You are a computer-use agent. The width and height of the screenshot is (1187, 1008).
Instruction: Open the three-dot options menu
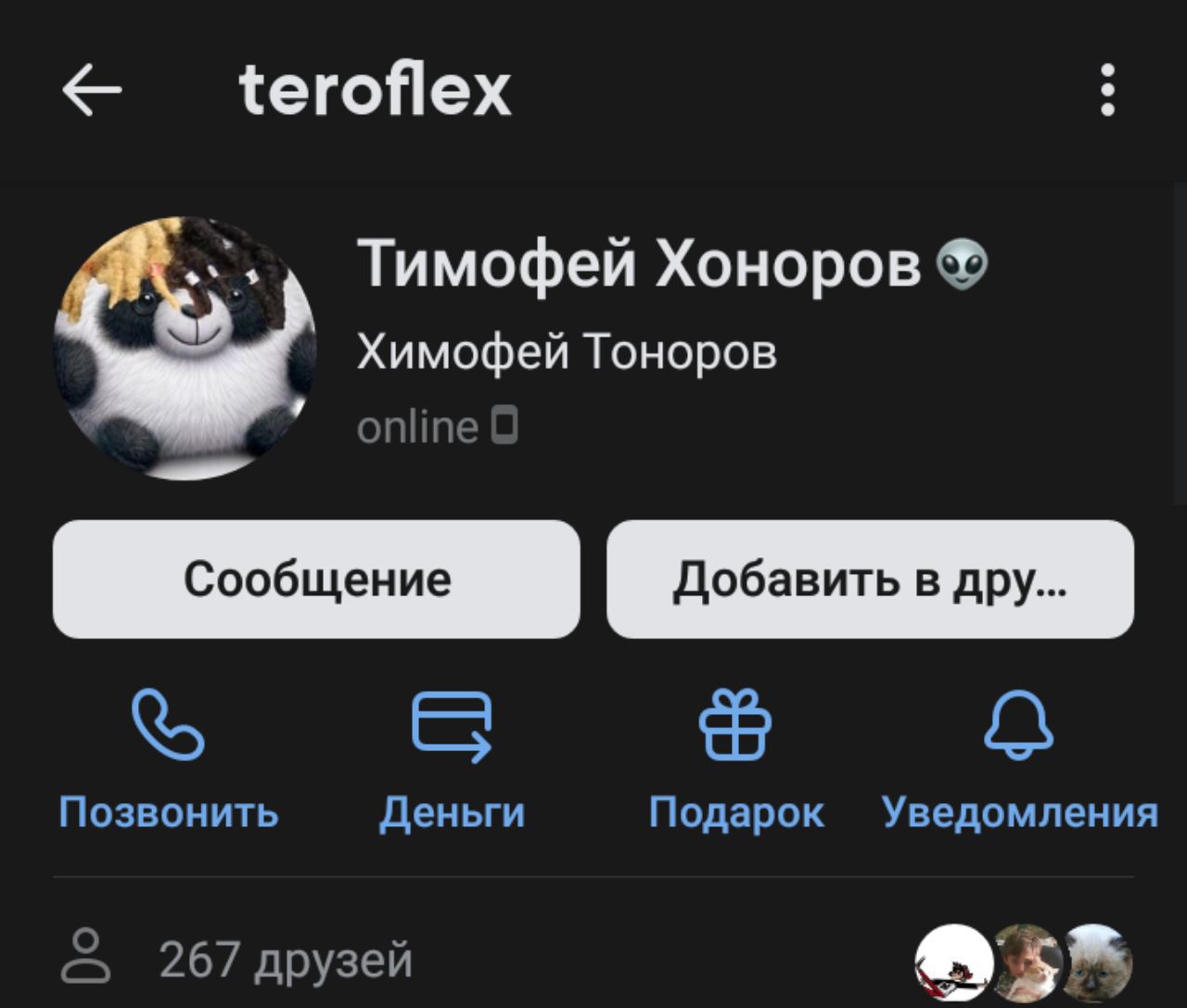pyautogui.click(x=1106, y=90)
